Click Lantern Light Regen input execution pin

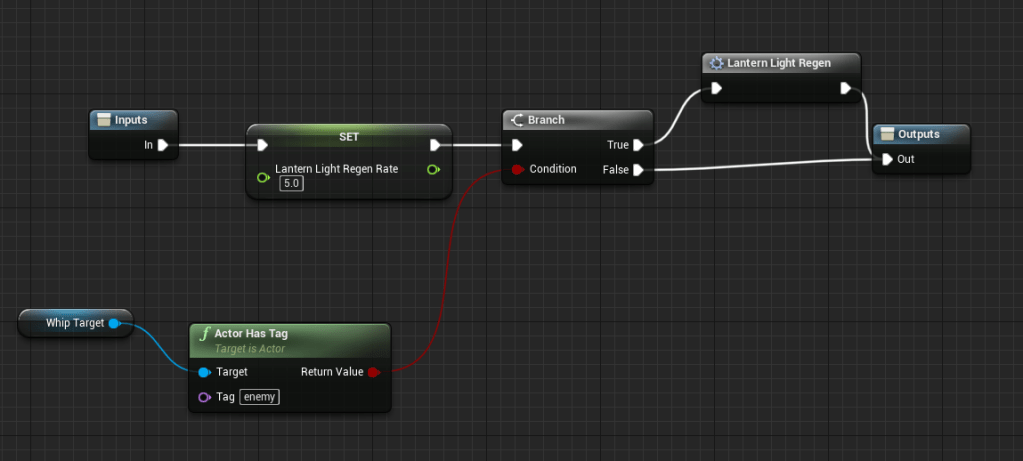716,88
